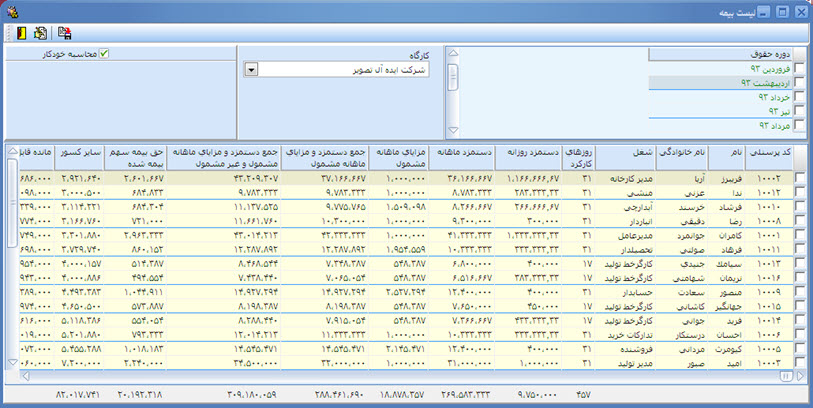
Task: Click the application icon in title bar
Action: pyautogui.click(x=11, y=10)
